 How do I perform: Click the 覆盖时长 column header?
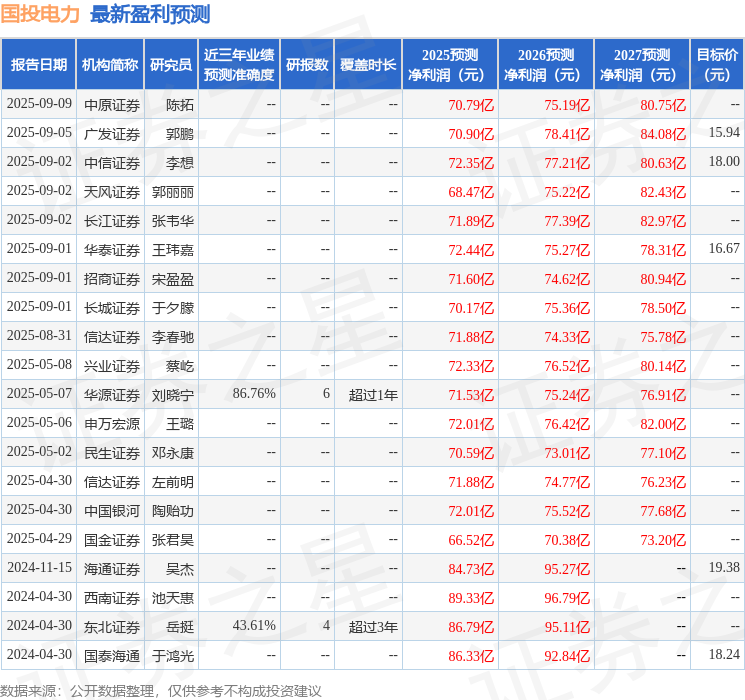tap(368, 65)
